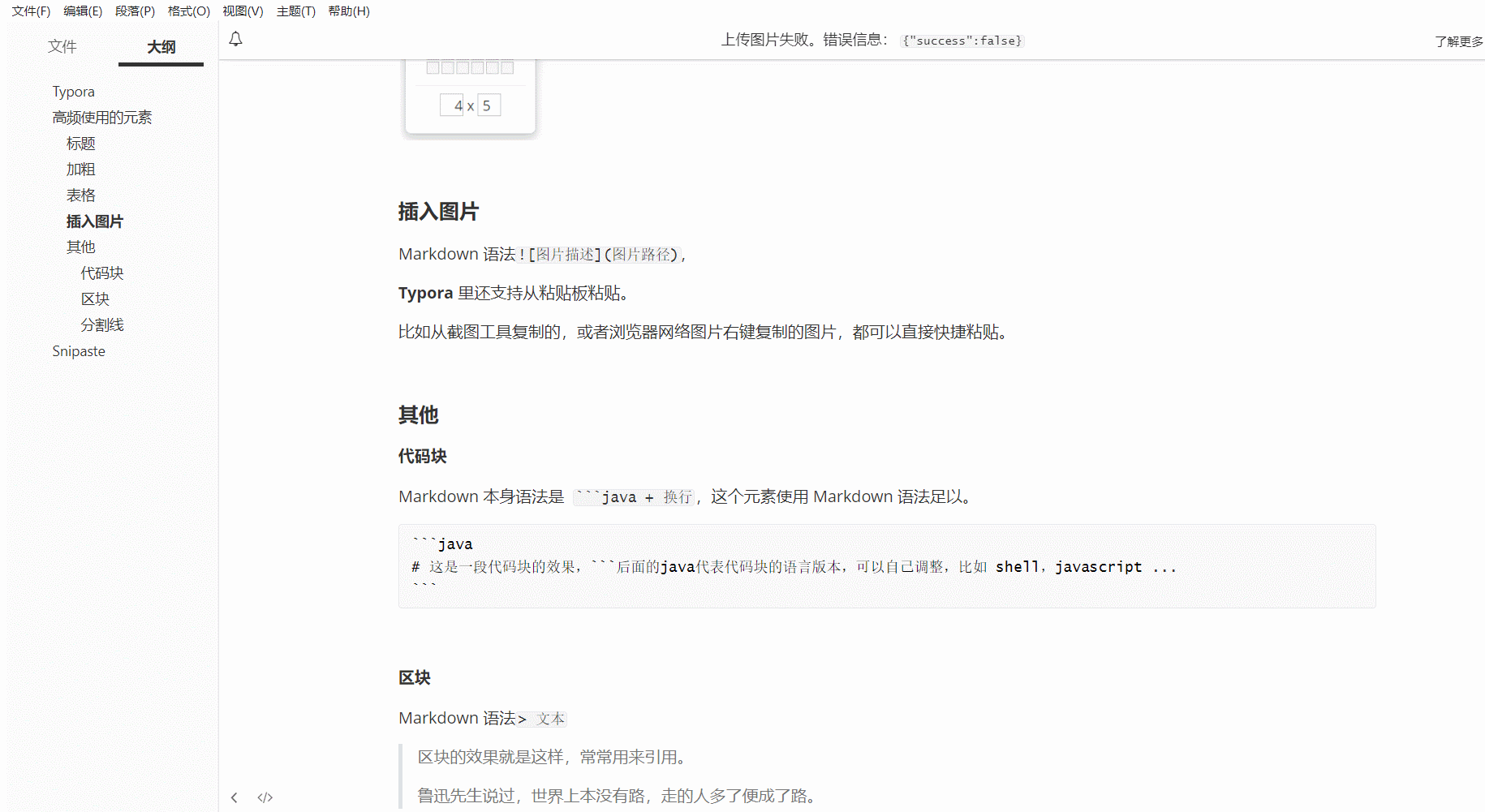This screenshot has height=812, width=1485.
Task: Jump to Typora in outline
Action: click(x=74, y=92)
